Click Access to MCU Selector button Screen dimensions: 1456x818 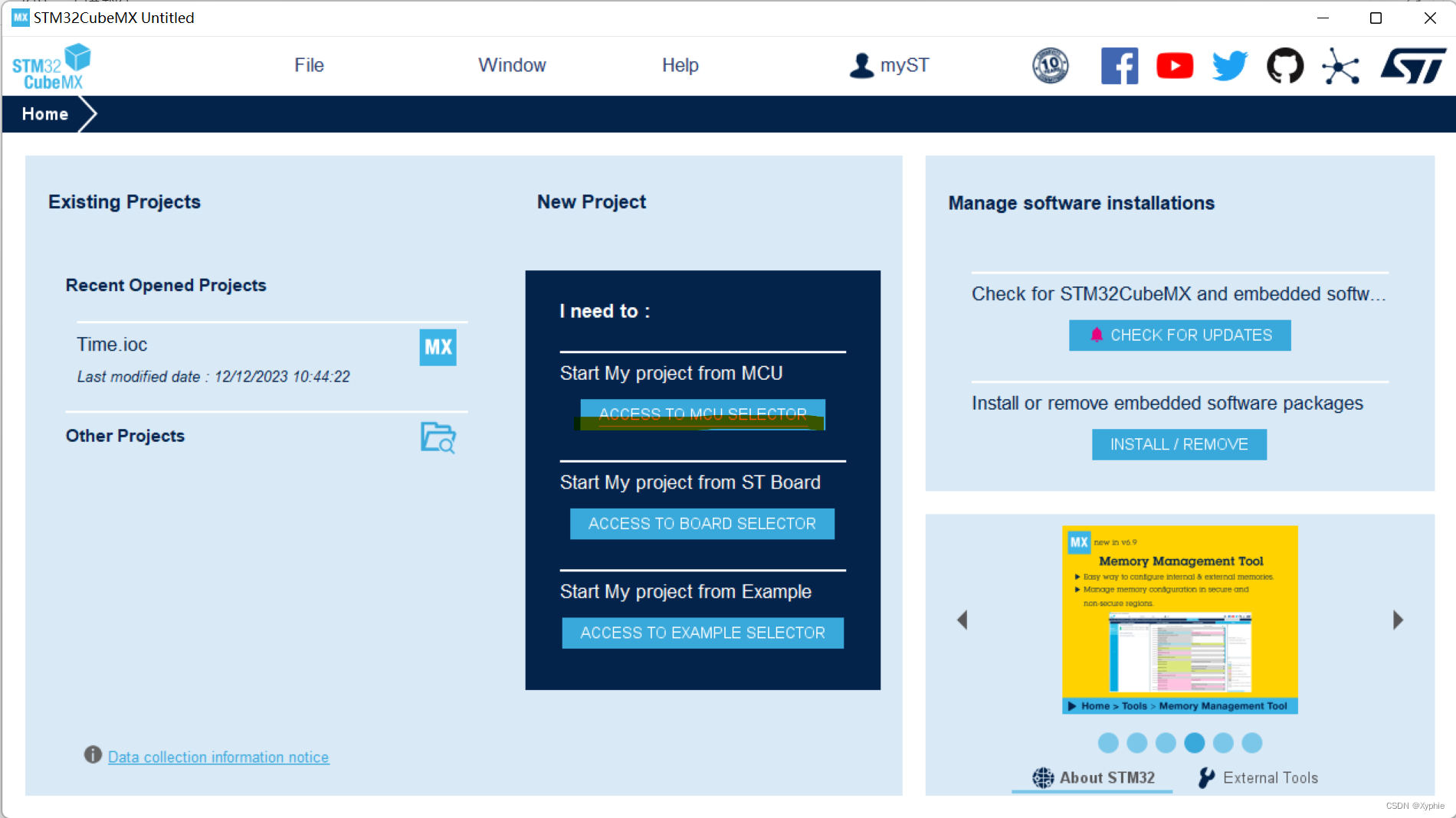pyautogui.click(x=703, y=414)
